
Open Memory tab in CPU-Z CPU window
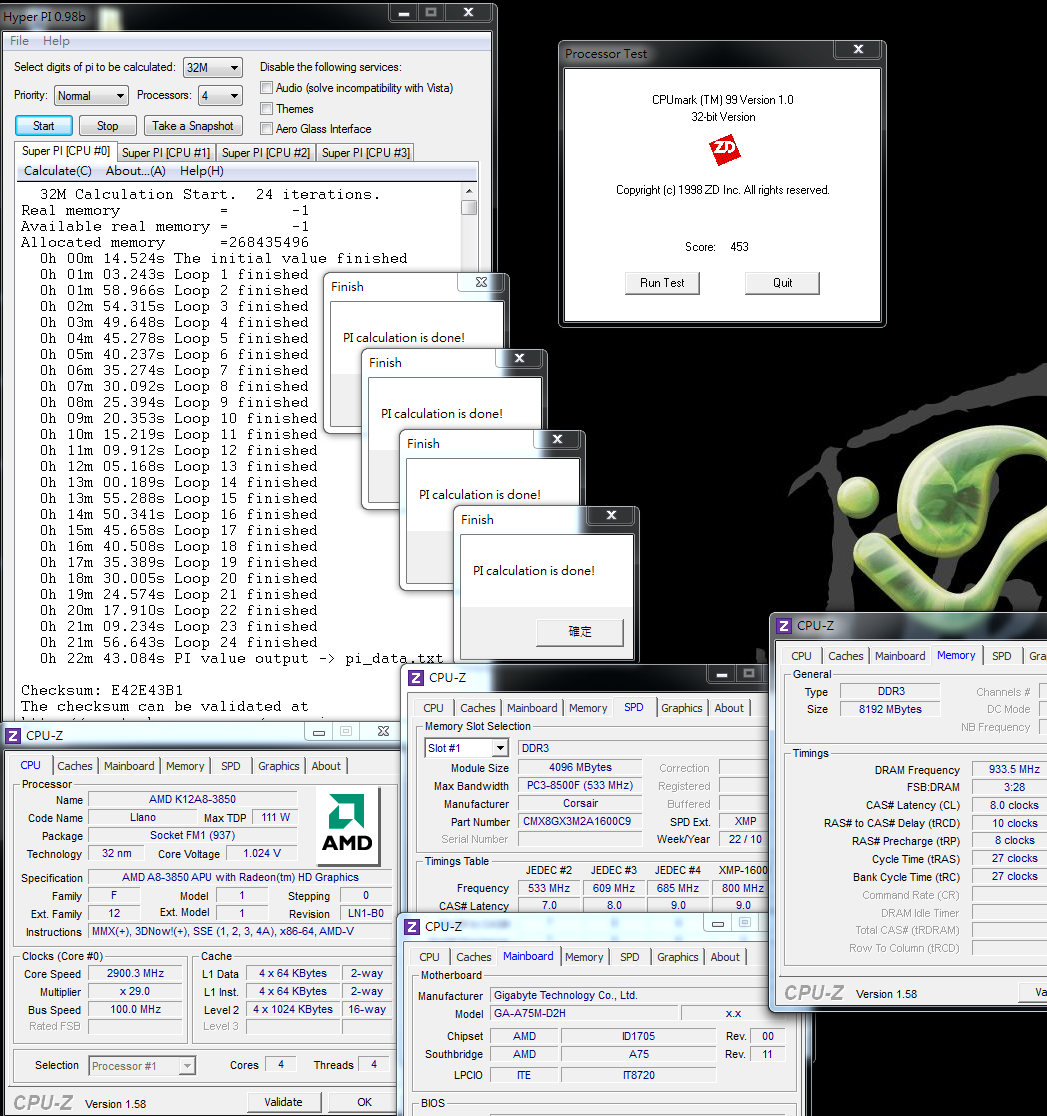[185, 766]
